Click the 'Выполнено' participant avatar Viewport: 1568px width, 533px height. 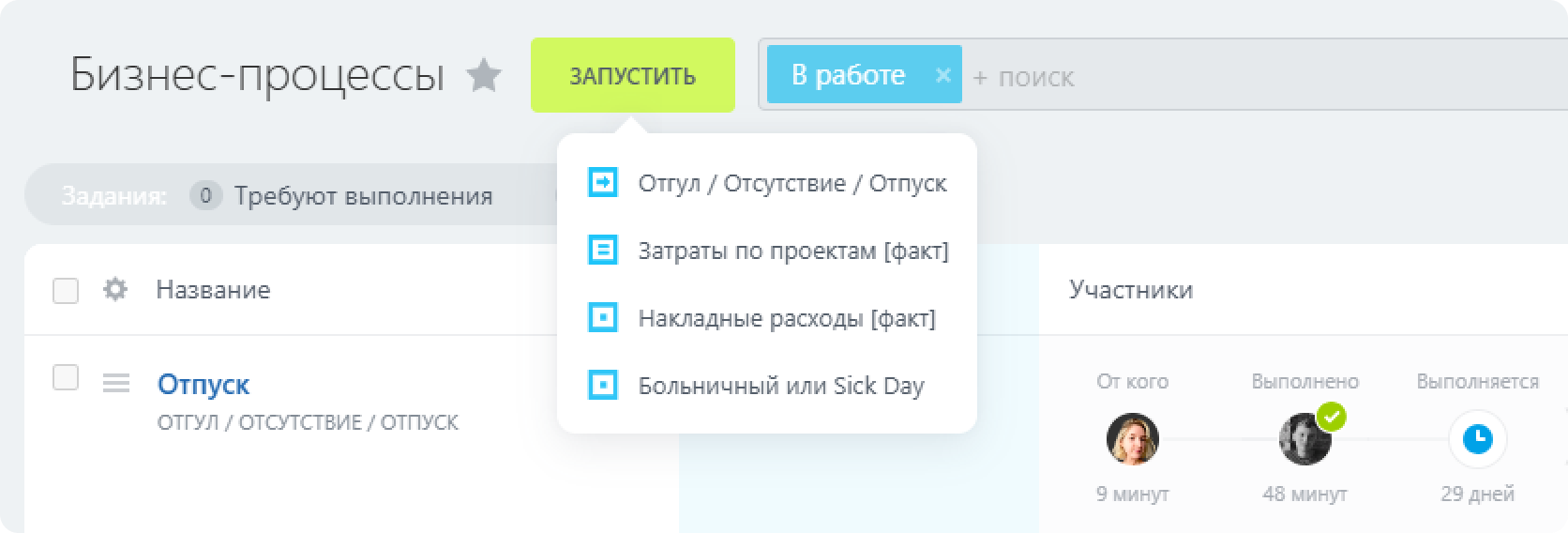1305,438
